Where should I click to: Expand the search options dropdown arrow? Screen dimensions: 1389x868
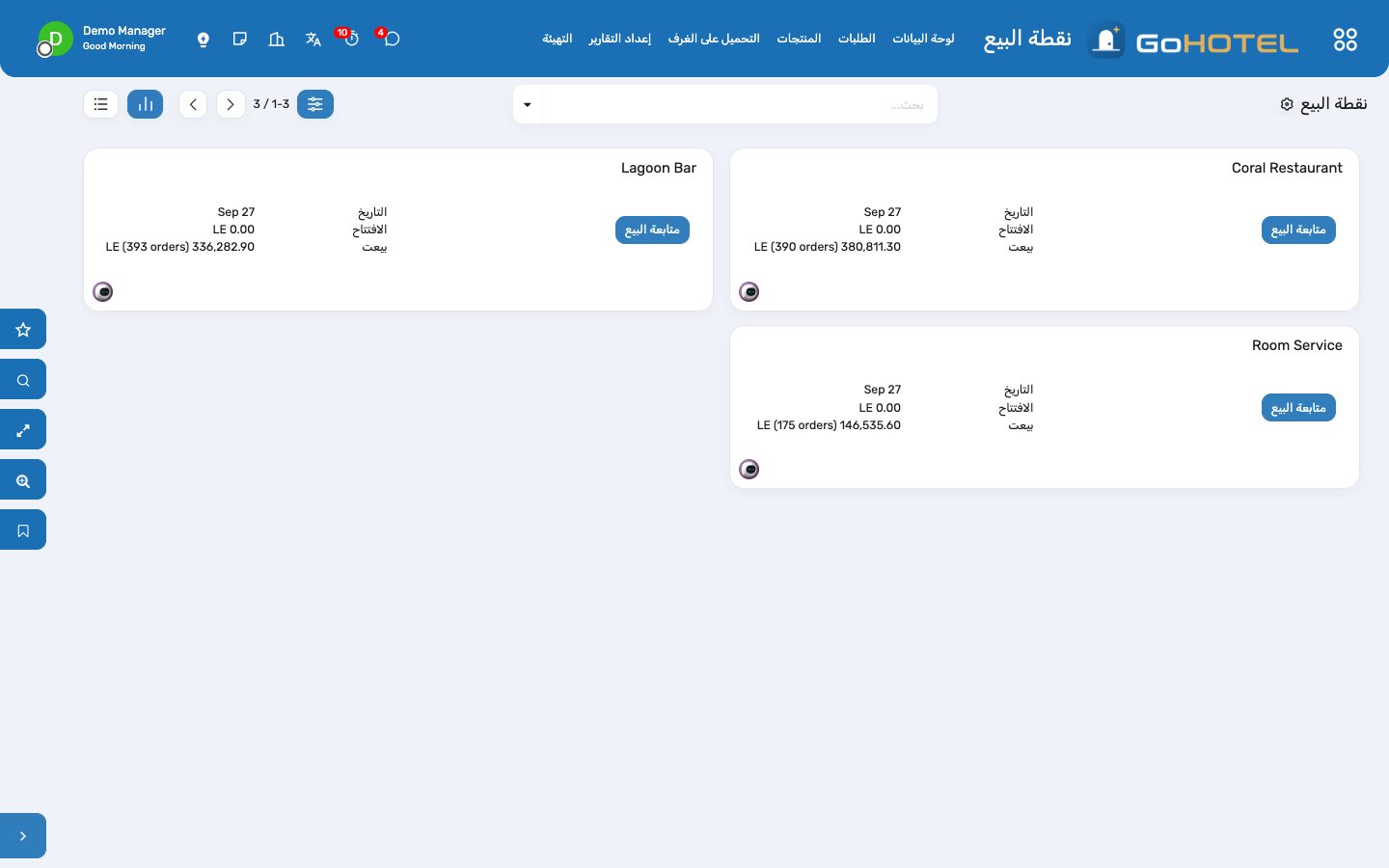click(528, 104)
